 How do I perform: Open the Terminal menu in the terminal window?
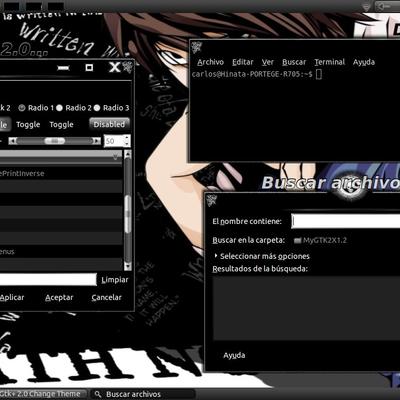330,62
